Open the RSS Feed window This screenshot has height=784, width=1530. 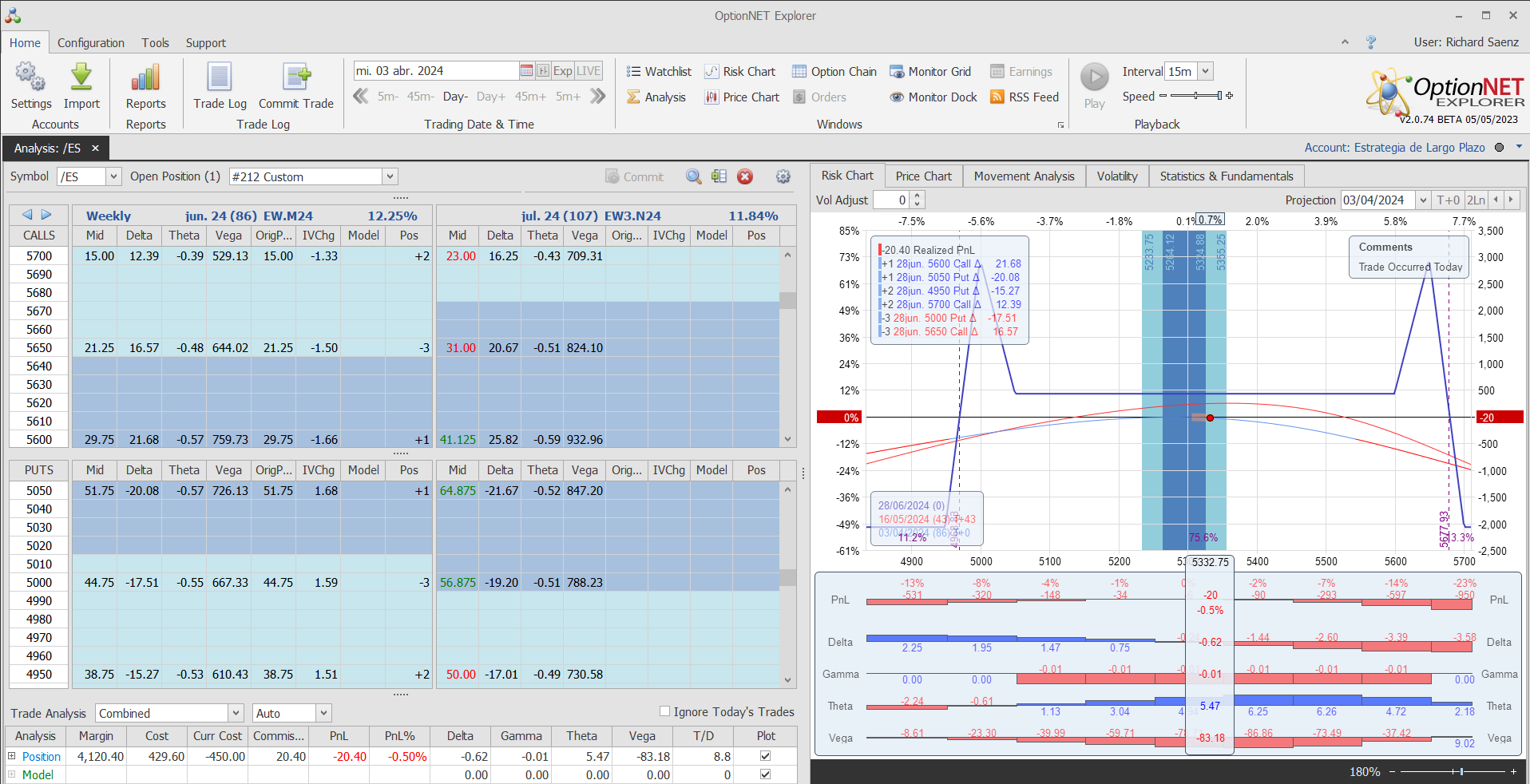coord(1024,97)
